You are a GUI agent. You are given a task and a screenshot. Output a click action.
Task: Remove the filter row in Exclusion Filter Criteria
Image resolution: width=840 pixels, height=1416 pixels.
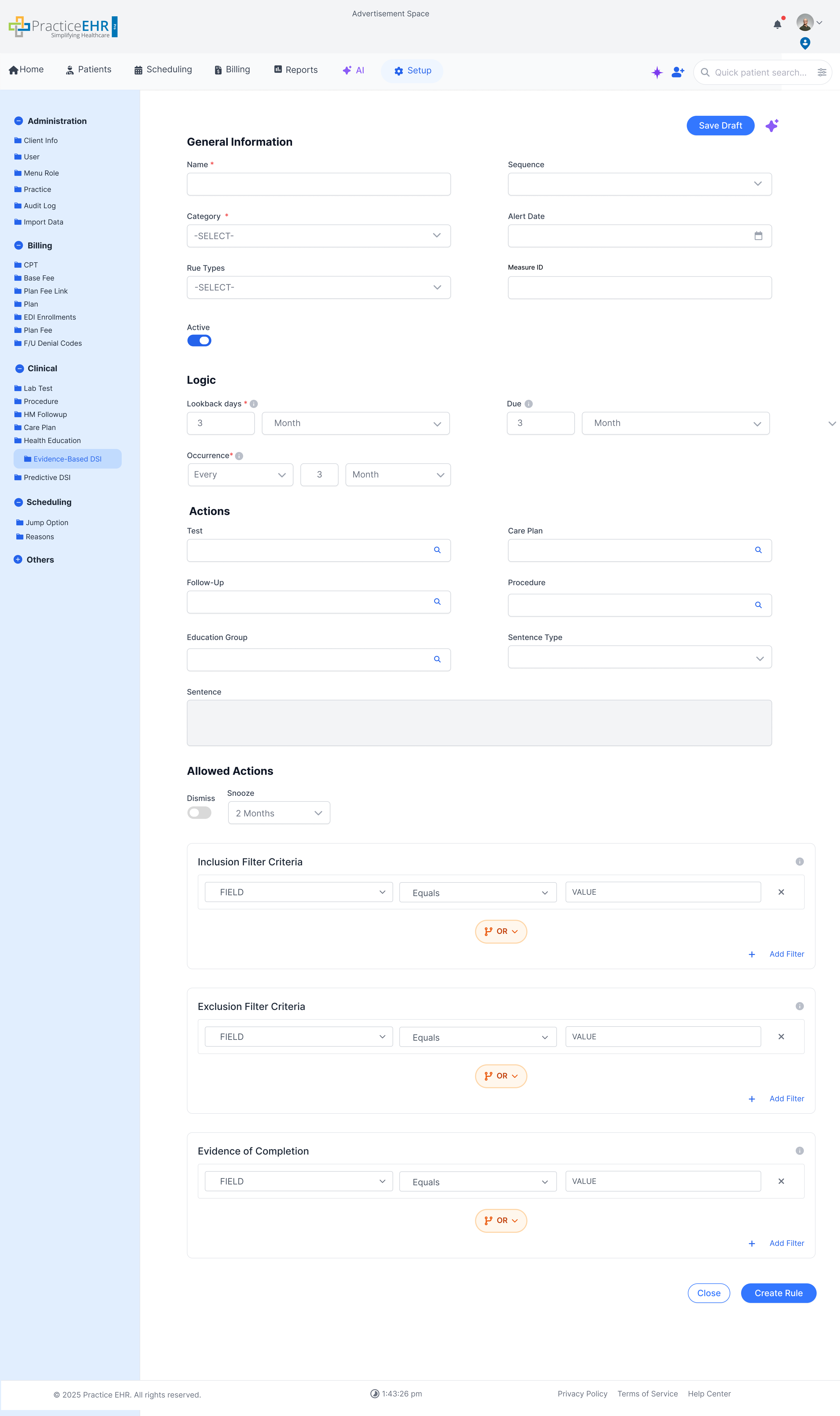tap(781, 1036)
